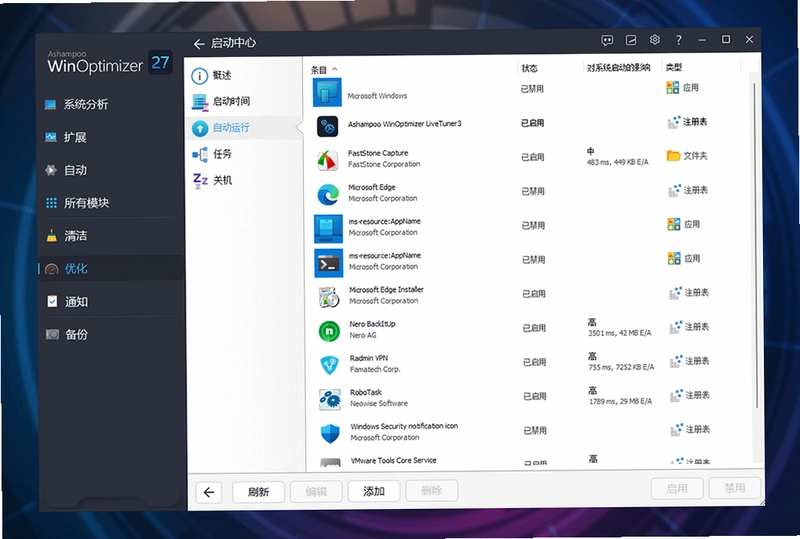This screenshot has height=539, width=800.
Task: Select the Microsoft Windows entry icon
Action: pyautogui.click(x=327, y=92)
